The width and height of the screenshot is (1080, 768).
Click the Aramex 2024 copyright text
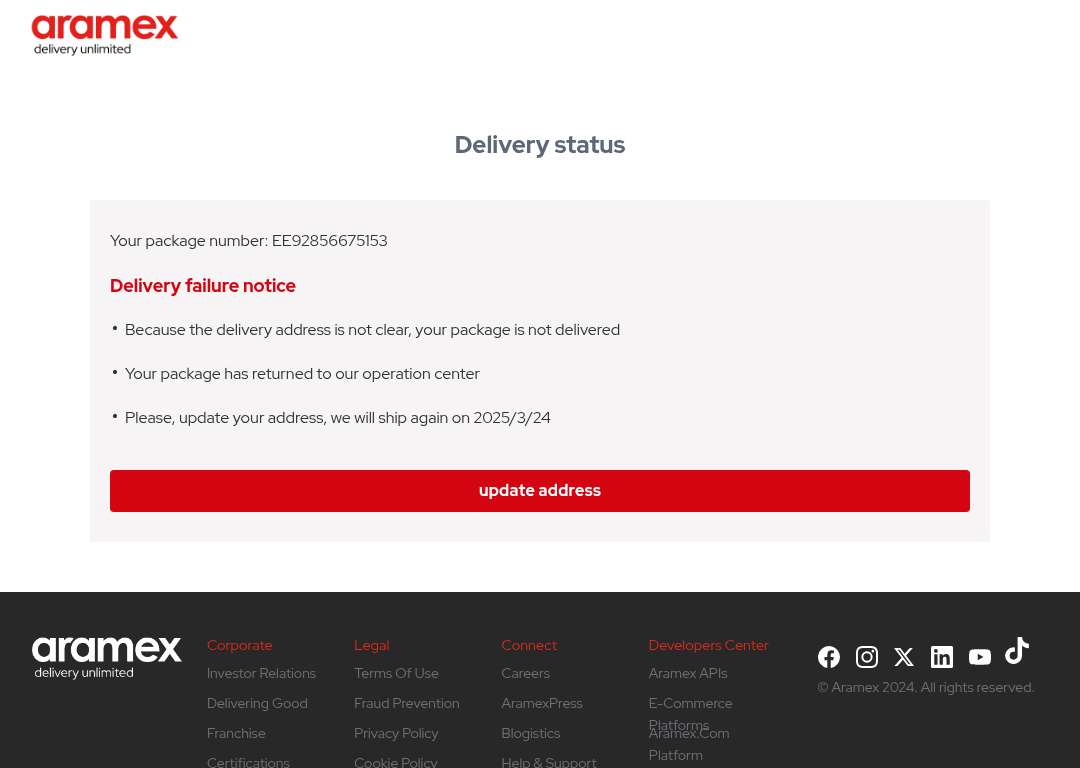pos(926,687)
